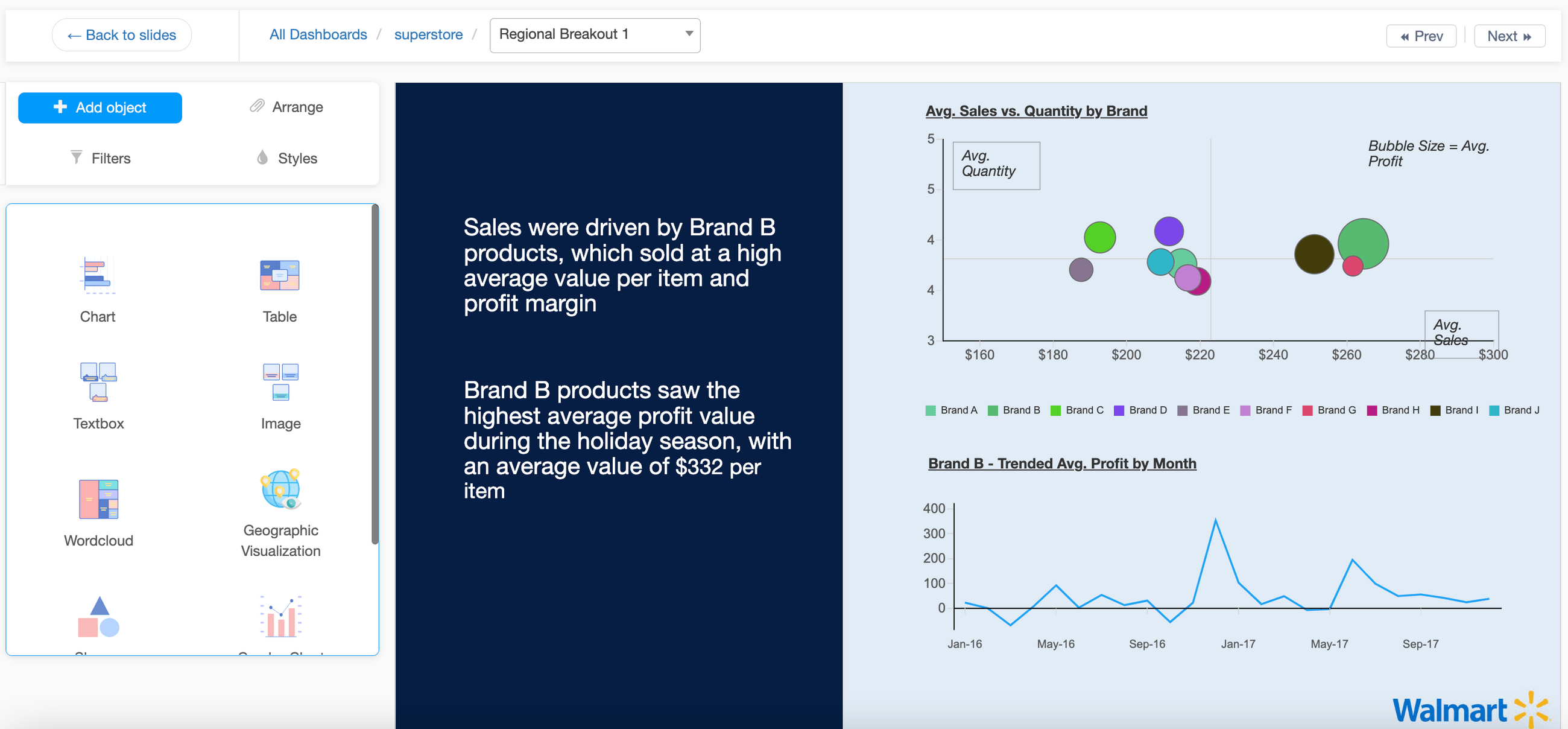Toggle Brand G legend entry
The height and width of the screenshot is (729, 1568).
[x=1329, y=410]
